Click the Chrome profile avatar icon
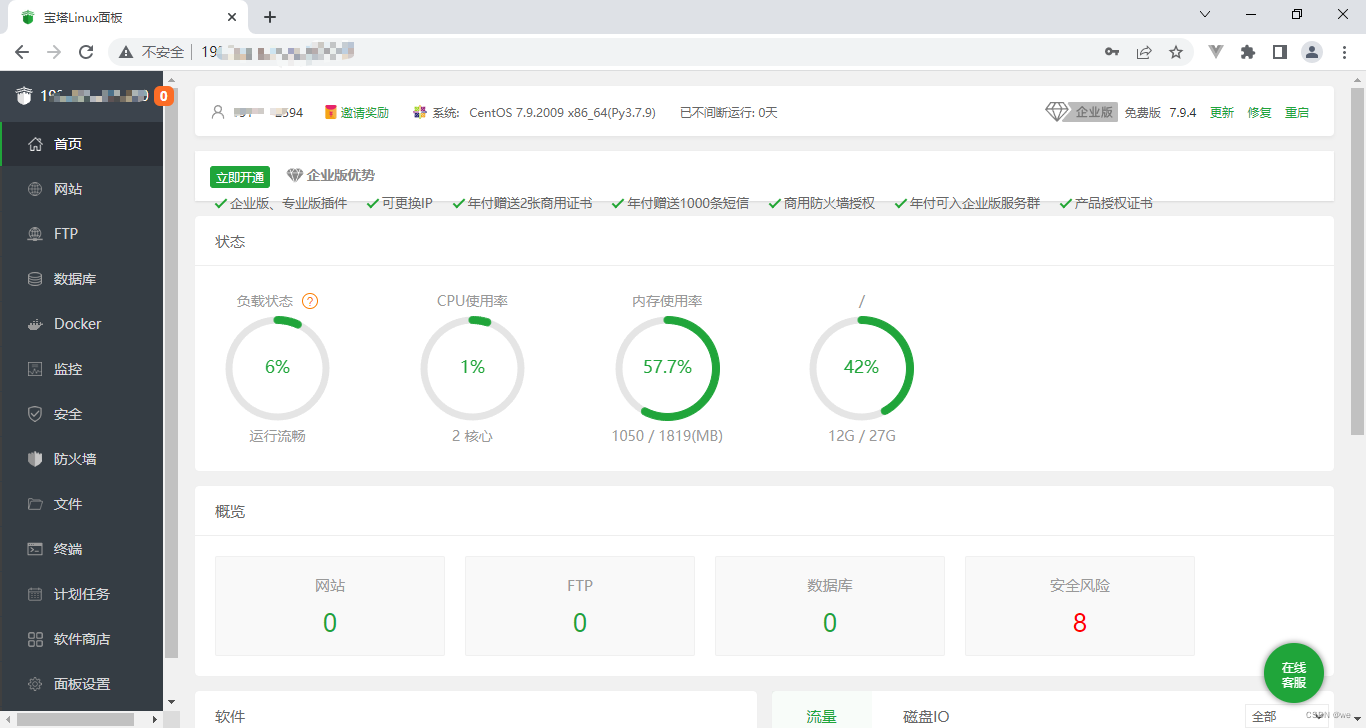Viewport: 1366px width, 728px height. click(x=1312, y=52)
